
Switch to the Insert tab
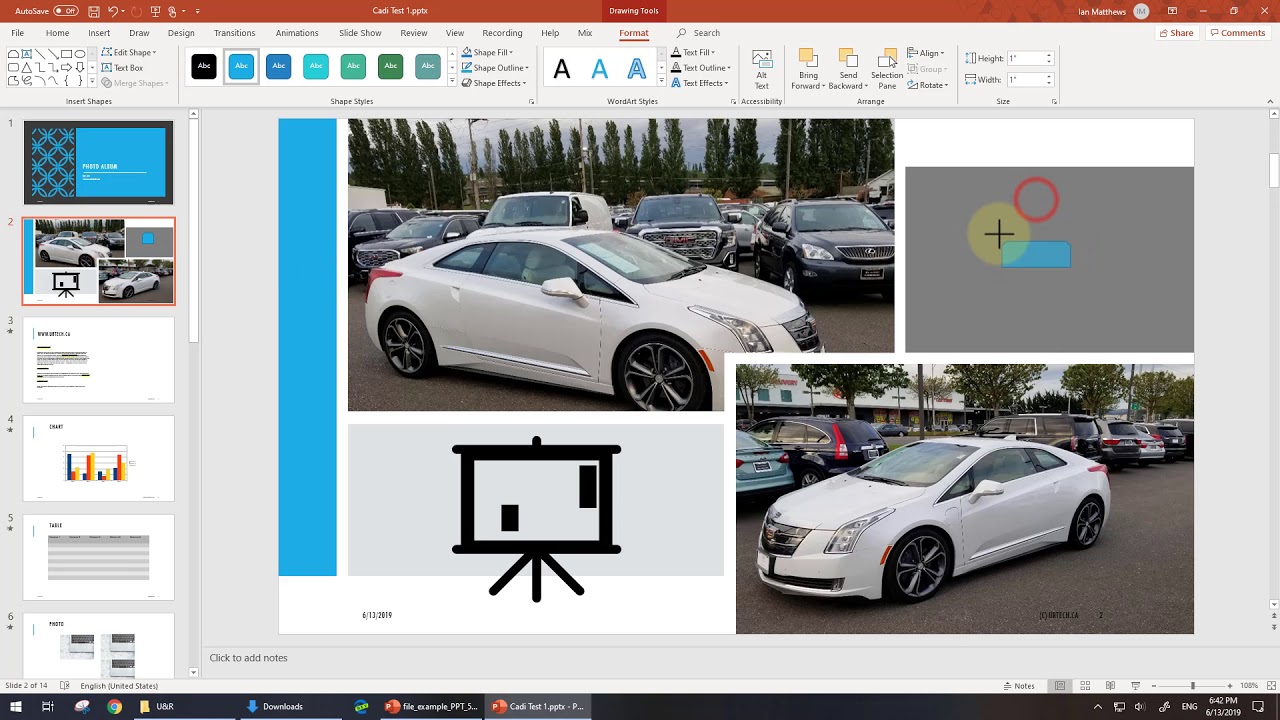tap(99, 33)
